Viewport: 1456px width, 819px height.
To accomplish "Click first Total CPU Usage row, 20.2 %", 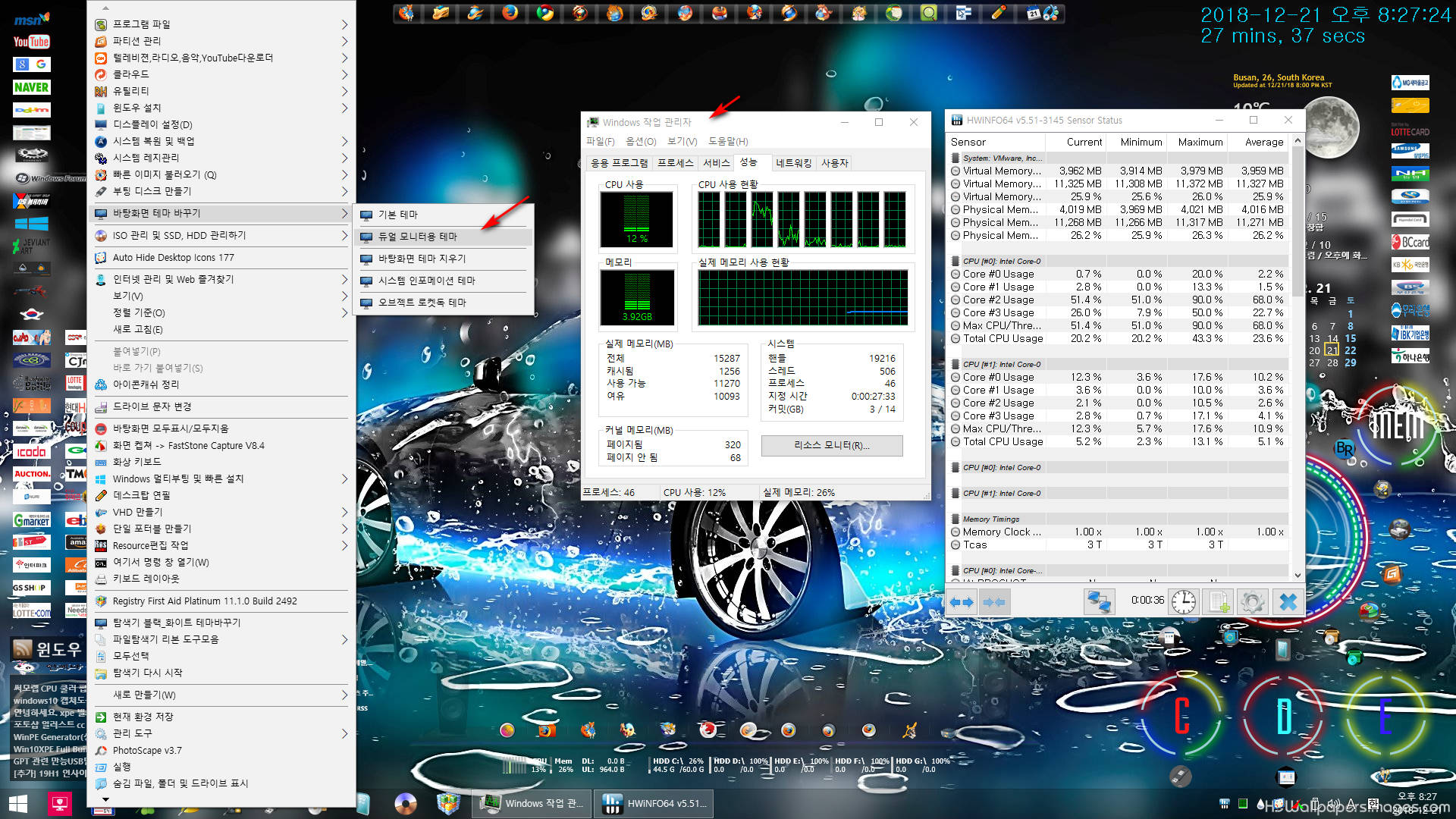I will [1118, 339].
